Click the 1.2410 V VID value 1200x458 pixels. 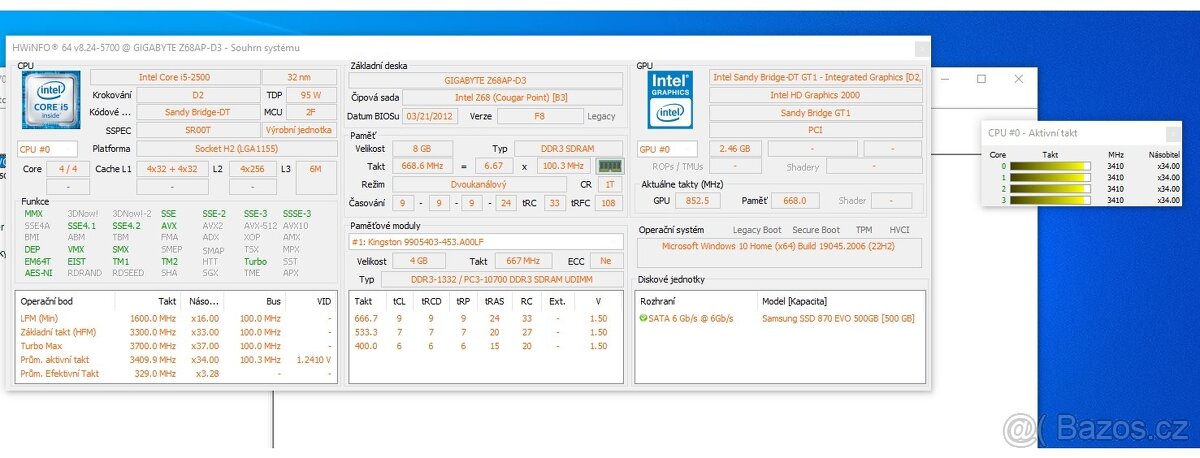(x=312, y=360)
